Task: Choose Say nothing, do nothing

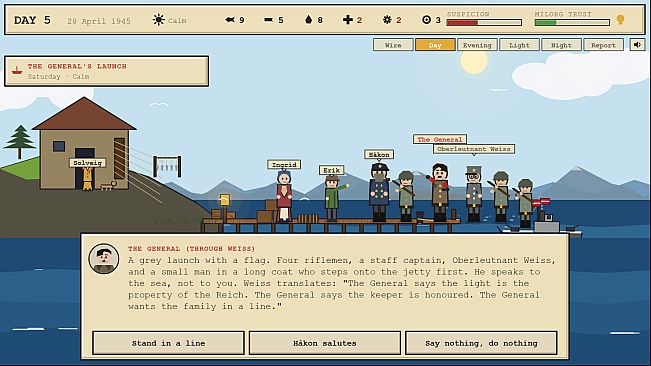Action: point(481,343)
